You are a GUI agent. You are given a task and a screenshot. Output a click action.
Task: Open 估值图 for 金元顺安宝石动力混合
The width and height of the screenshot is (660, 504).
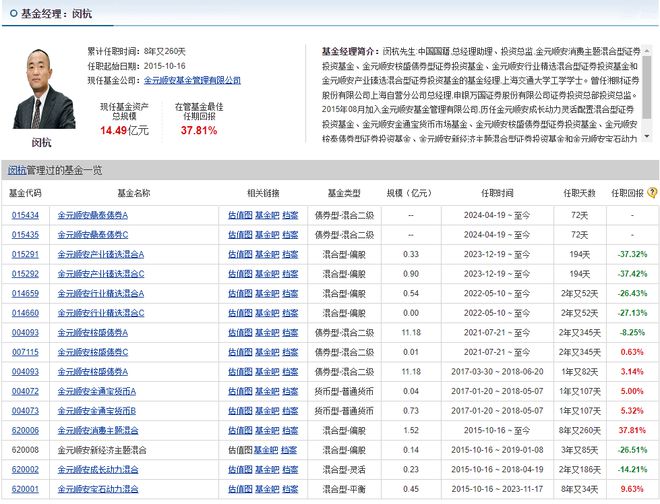coord(239,489)
